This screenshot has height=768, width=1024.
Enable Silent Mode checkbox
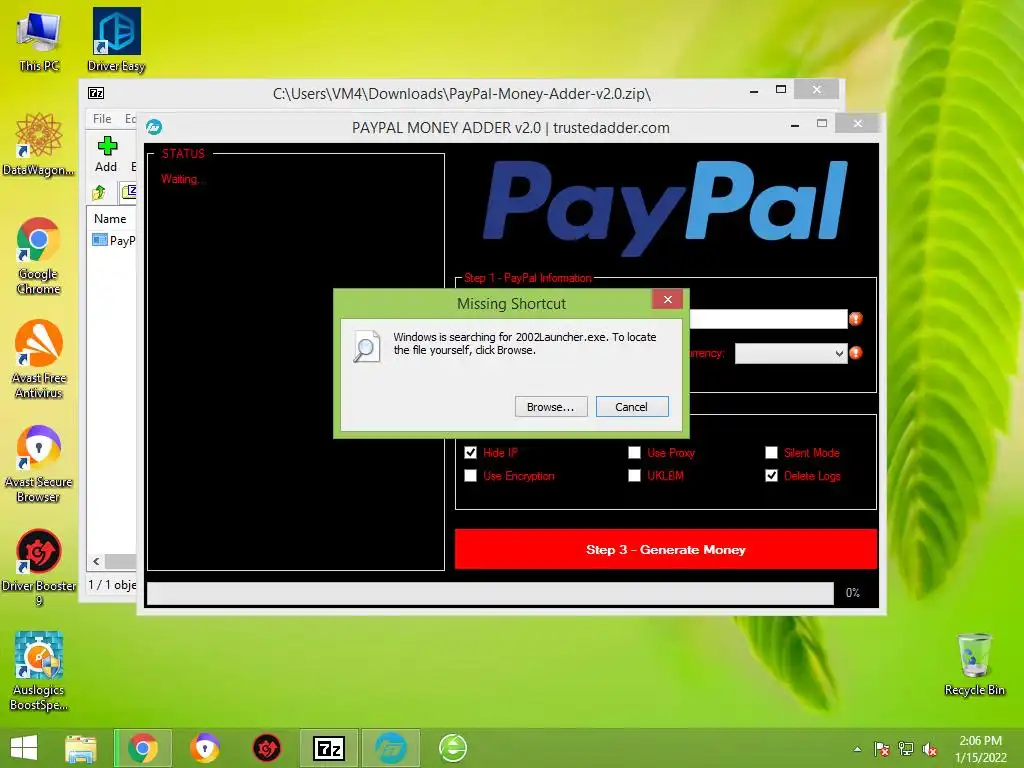[771, 453]
